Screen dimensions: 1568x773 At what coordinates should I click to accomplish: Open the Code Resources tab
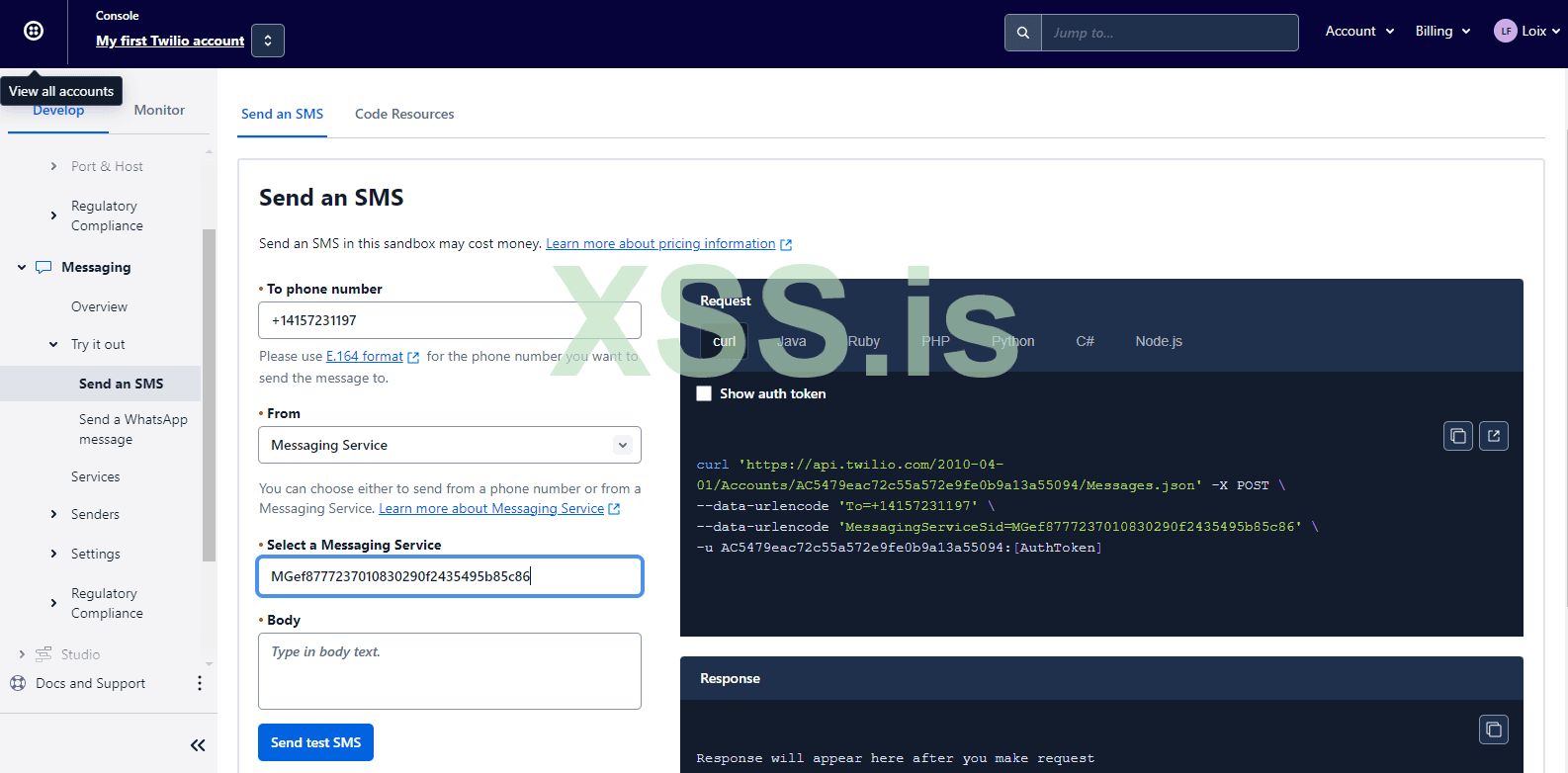pyautogui.click(x=404, y=115)
